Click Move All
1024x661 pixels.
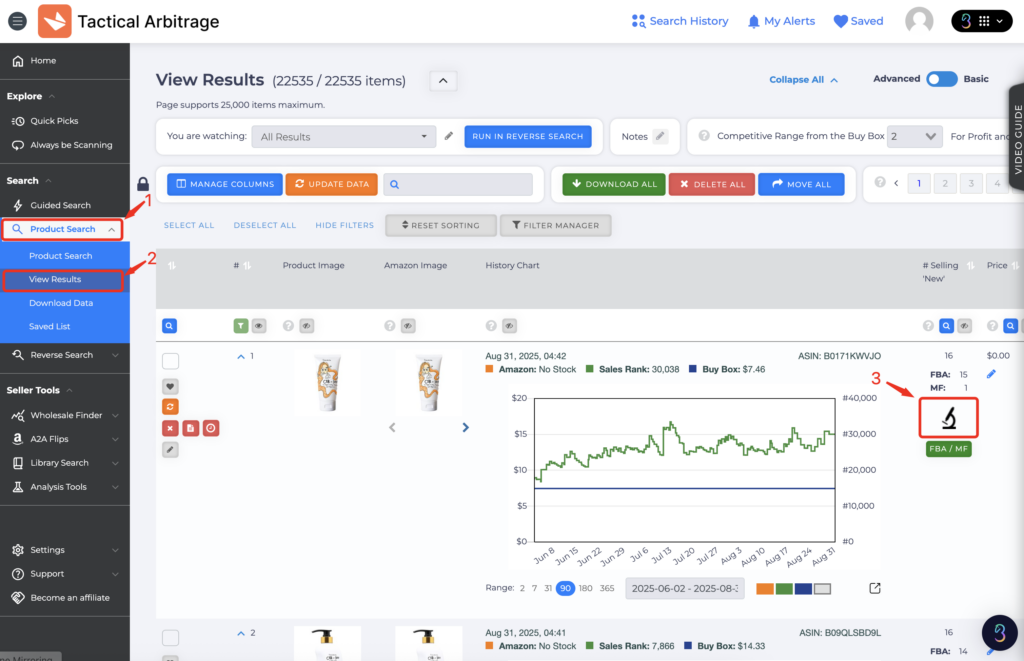pyautogui.click(x=801, y=184)
